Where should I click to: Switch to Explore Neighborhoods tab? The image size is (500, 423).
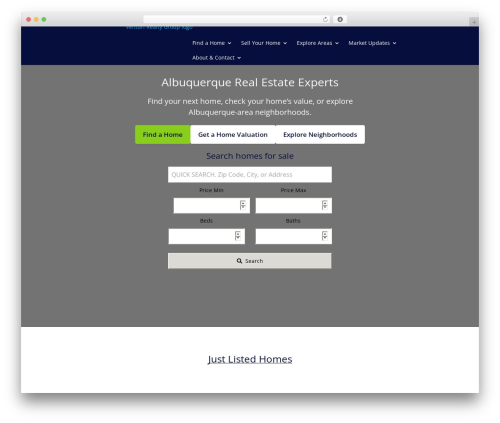[320, 135]
